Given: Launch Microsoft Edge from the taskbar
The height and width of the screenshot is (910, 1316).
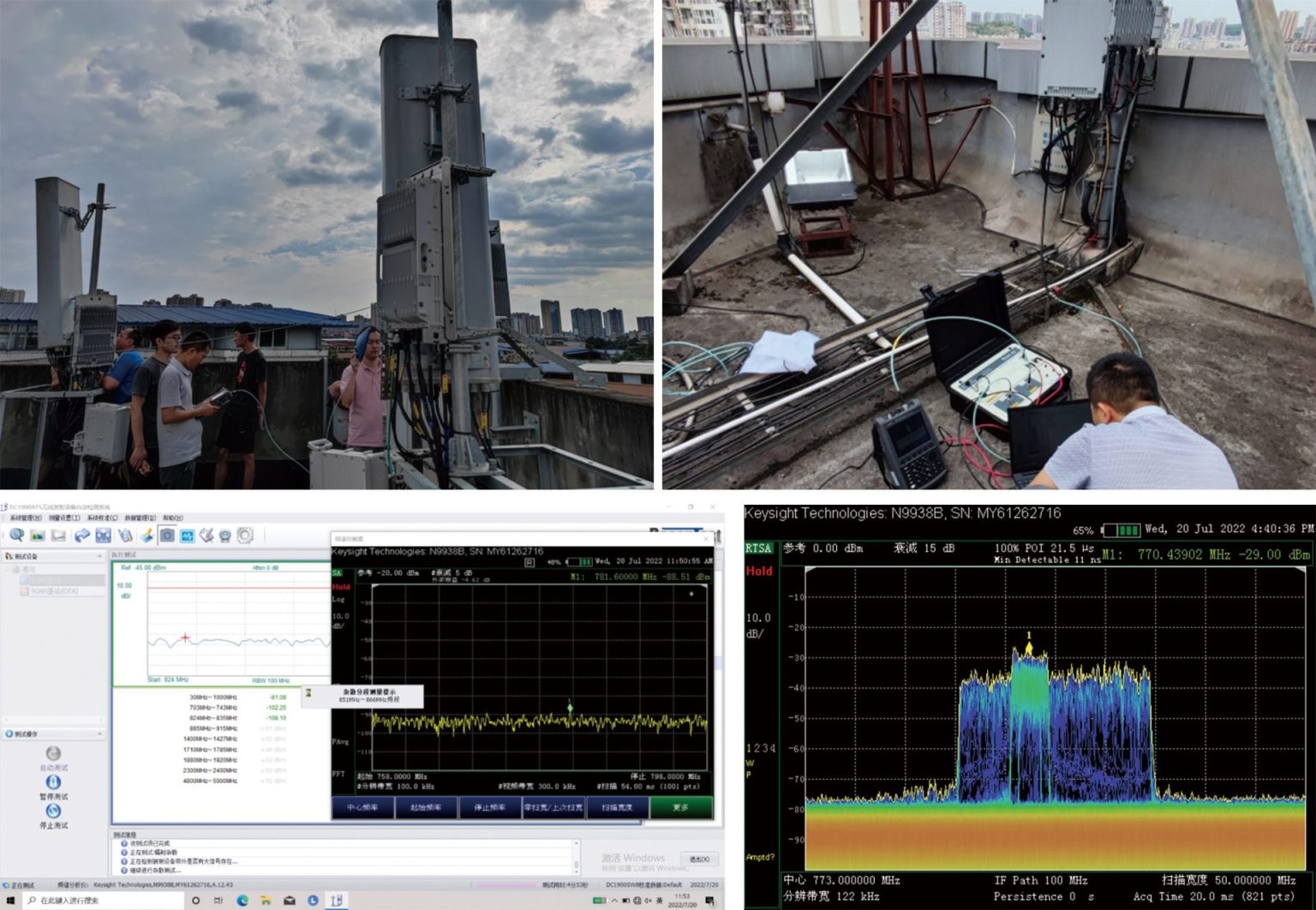Looking at the screenshot, I should (243, 900).
